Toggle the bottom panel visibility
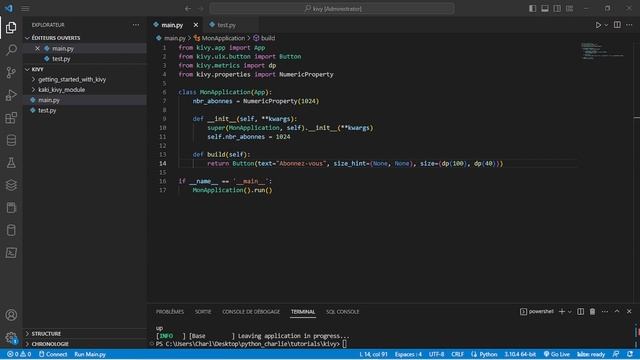 (x=544, y=9)
